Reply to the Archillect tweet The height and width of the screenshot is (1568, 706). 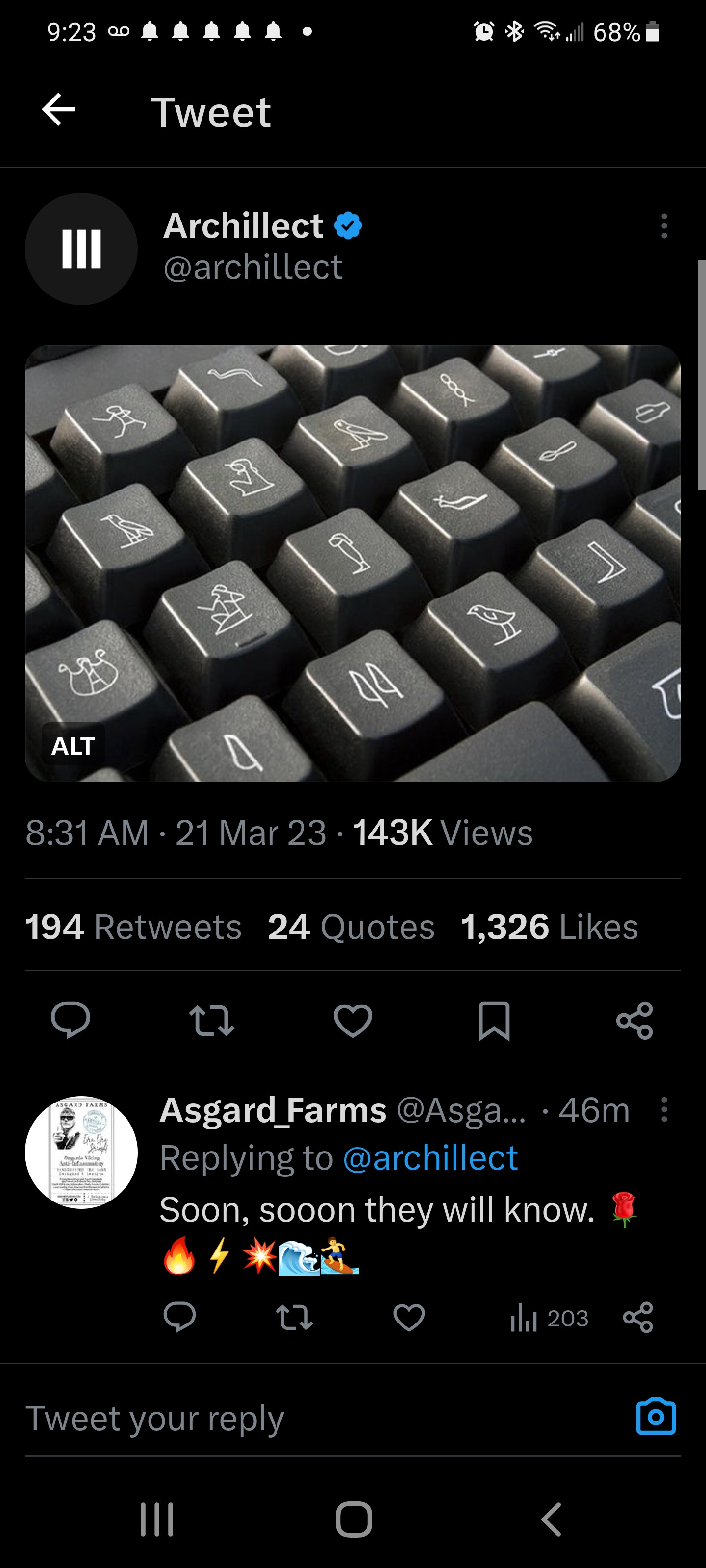(x=71, y=1020)
